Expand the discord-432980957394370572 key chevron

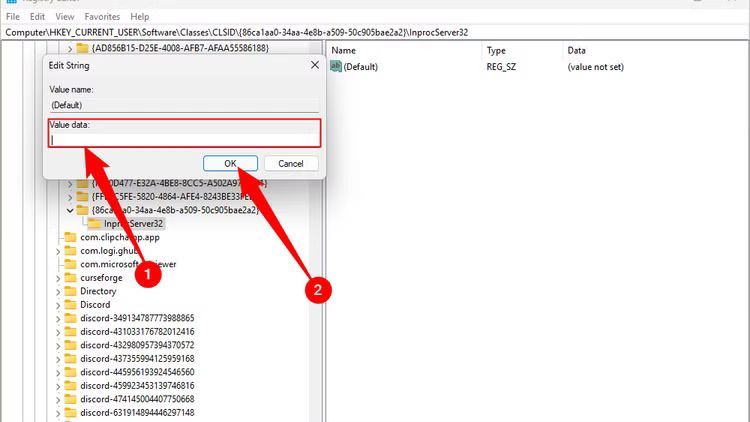(58, 345)
